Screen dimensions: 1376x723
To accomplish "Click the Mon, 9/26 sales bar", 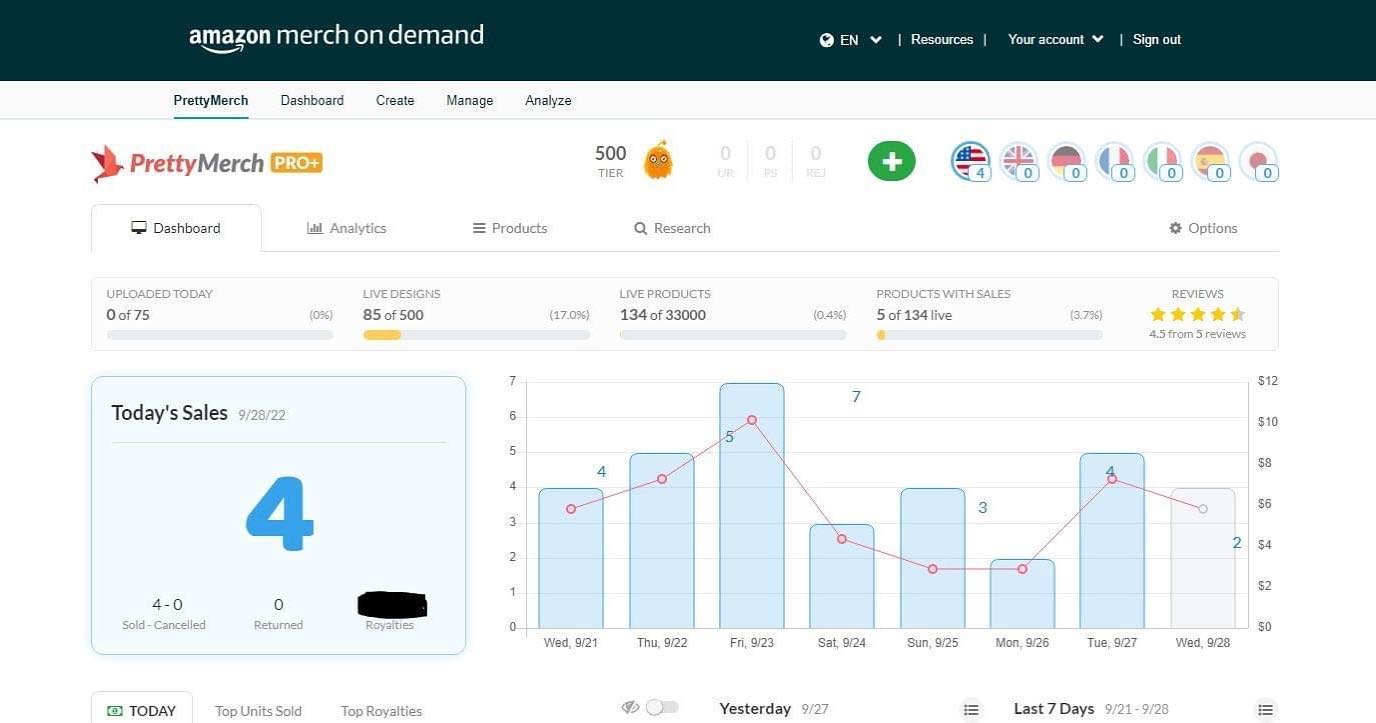I will [x=1022, y=593].
